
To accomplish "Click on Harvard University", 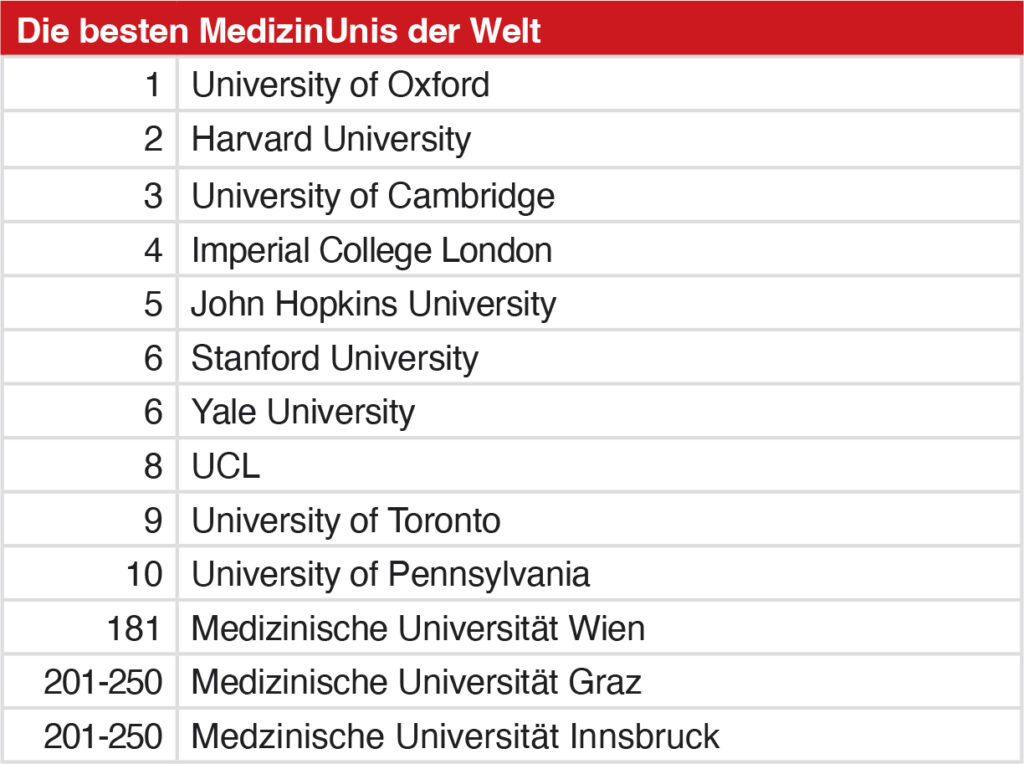I will coord(331,139).
